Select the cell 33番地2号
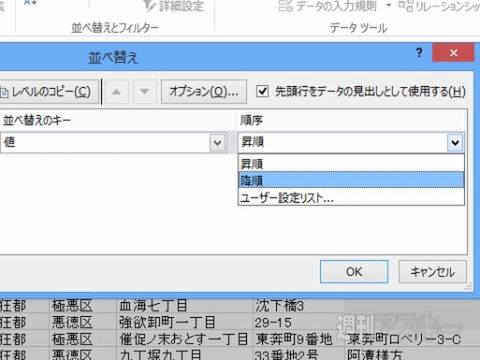 coord(298,354)
